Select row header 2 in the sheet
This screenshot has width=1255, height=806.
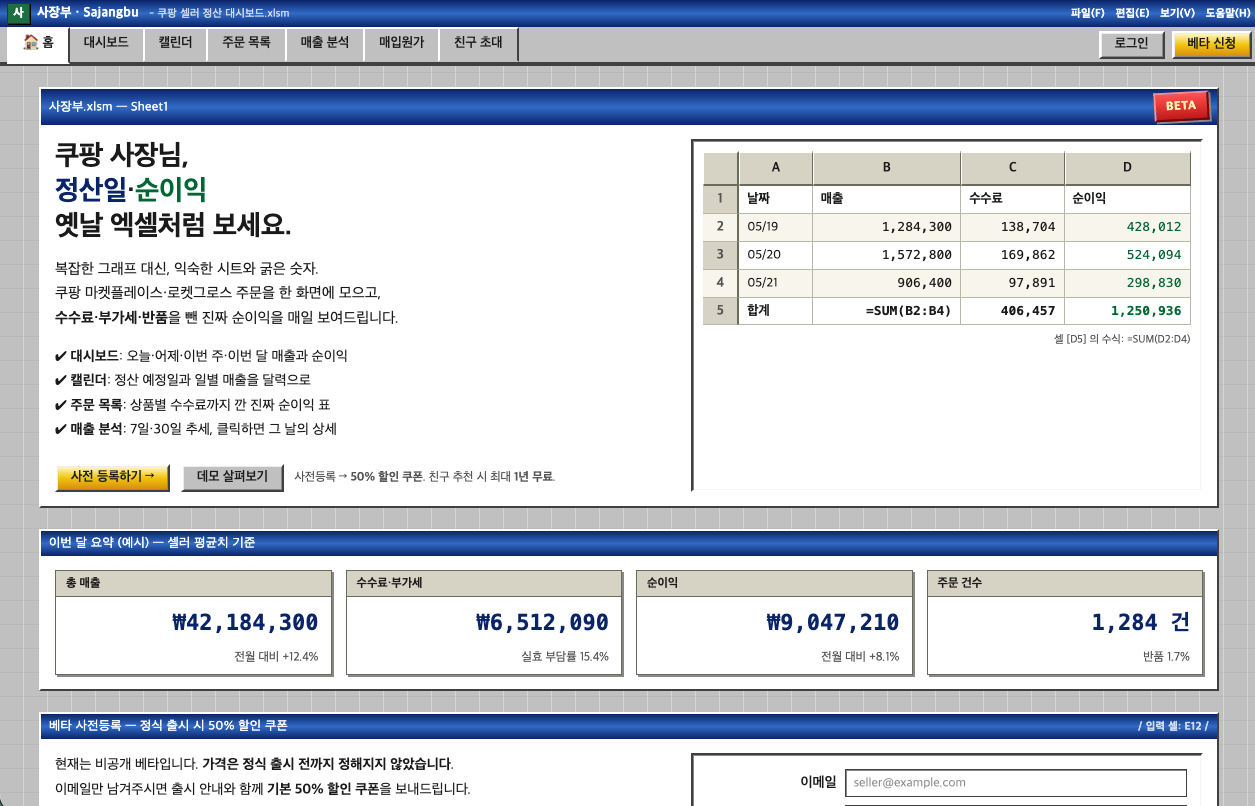tap(720, 227)
